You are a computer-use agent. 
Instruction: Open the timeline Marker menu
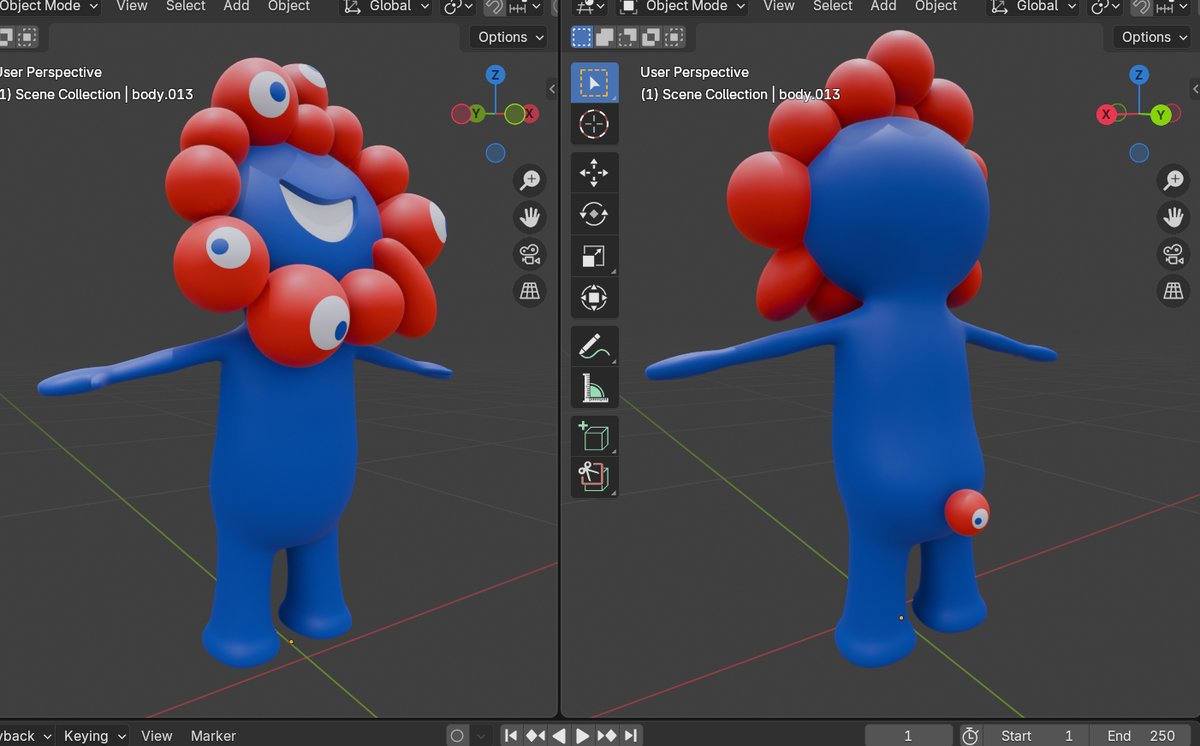coord(213,736)
